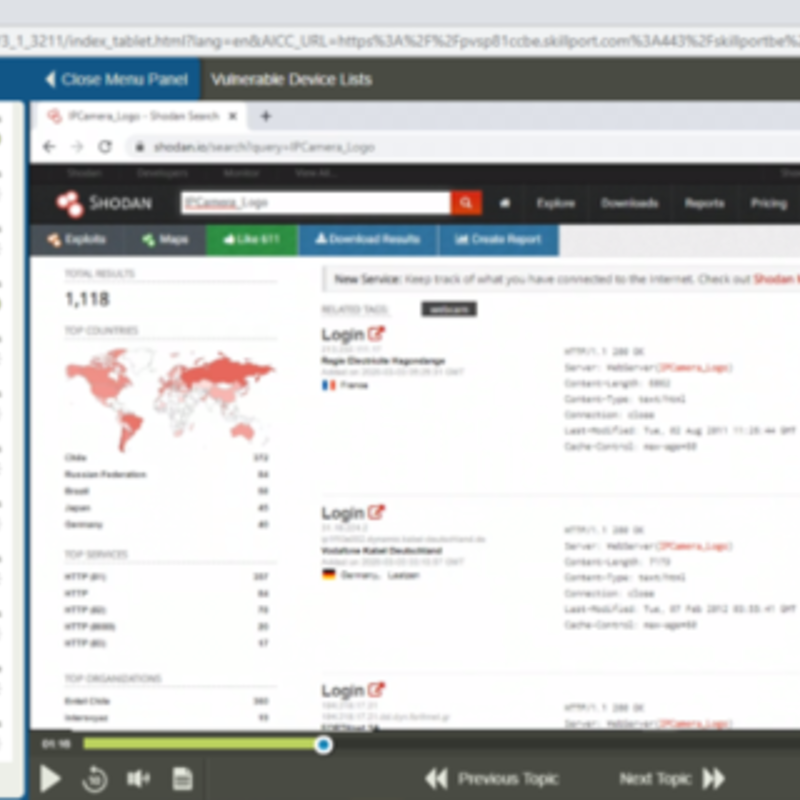Skip to Next Topic
Screen dimensions: 800x800
coord(672,778)
